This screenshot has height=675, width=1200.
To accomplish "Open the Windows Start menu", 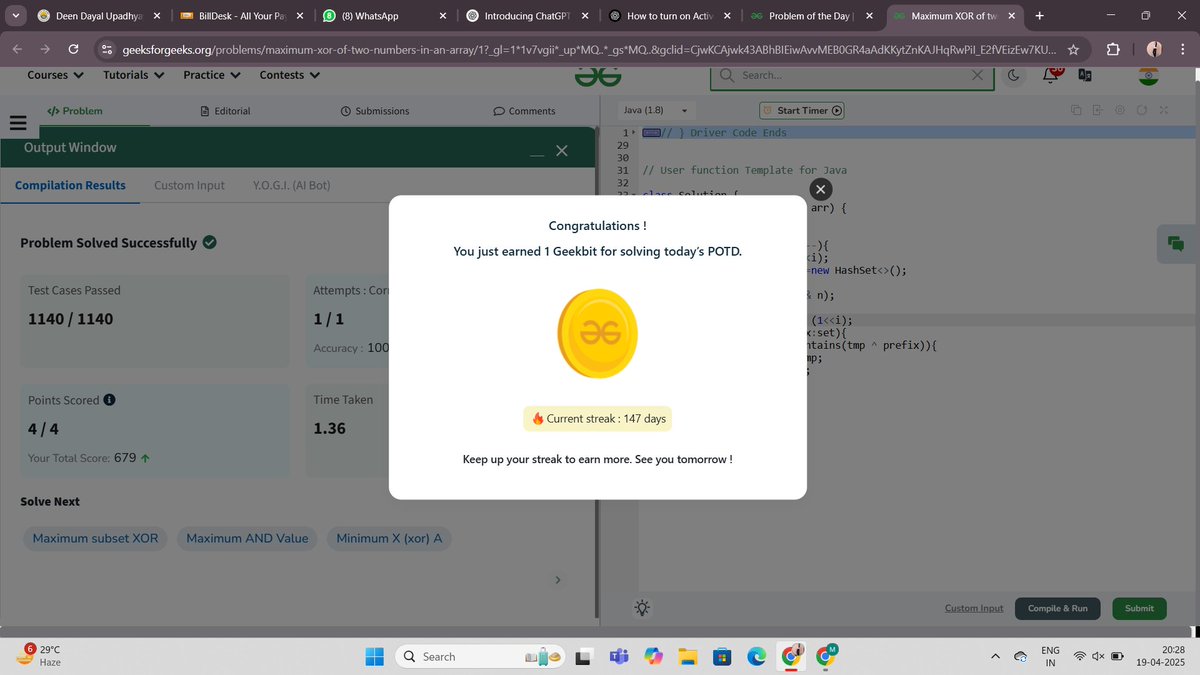I will [374, 656].
